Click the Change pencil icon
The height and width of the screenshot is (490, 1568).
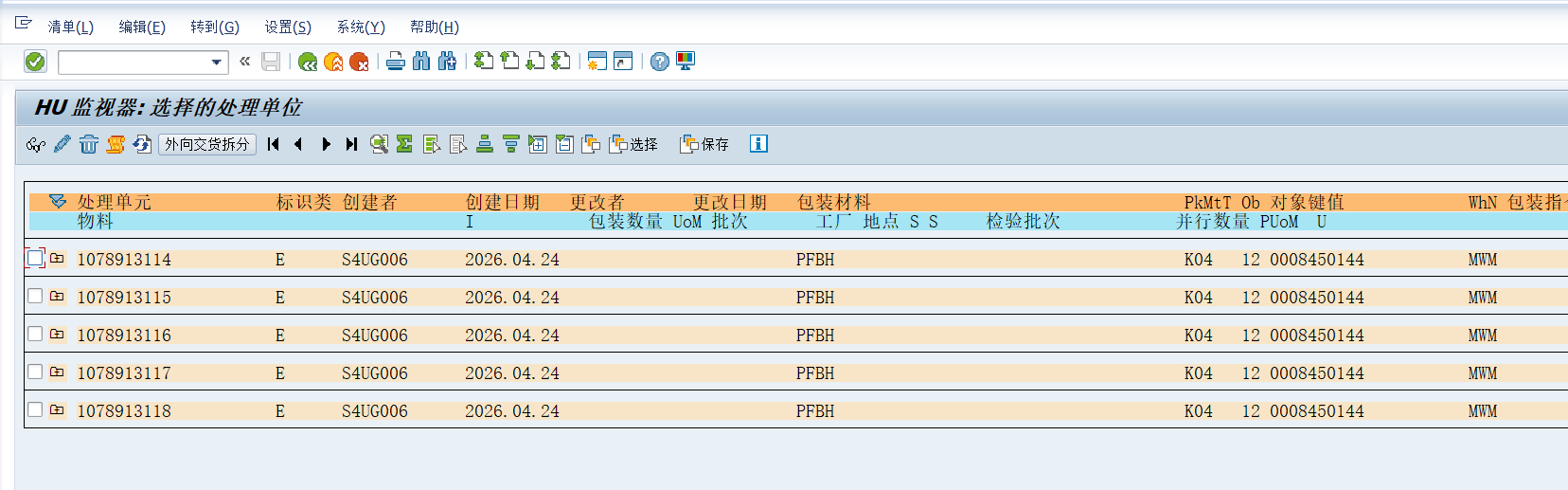pos(62,144)
